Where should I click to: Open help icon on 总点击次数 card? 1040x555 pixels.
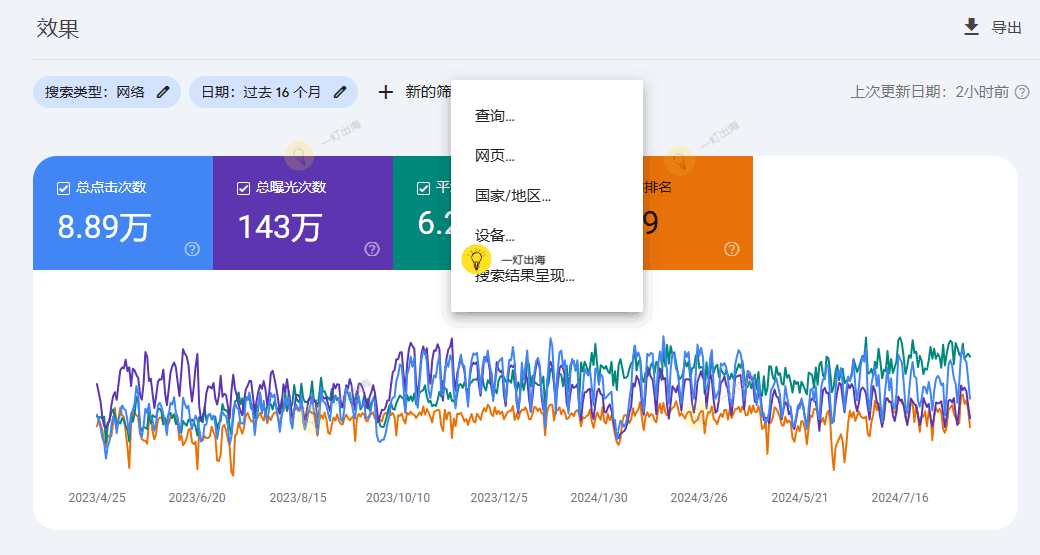click(192, 249)
